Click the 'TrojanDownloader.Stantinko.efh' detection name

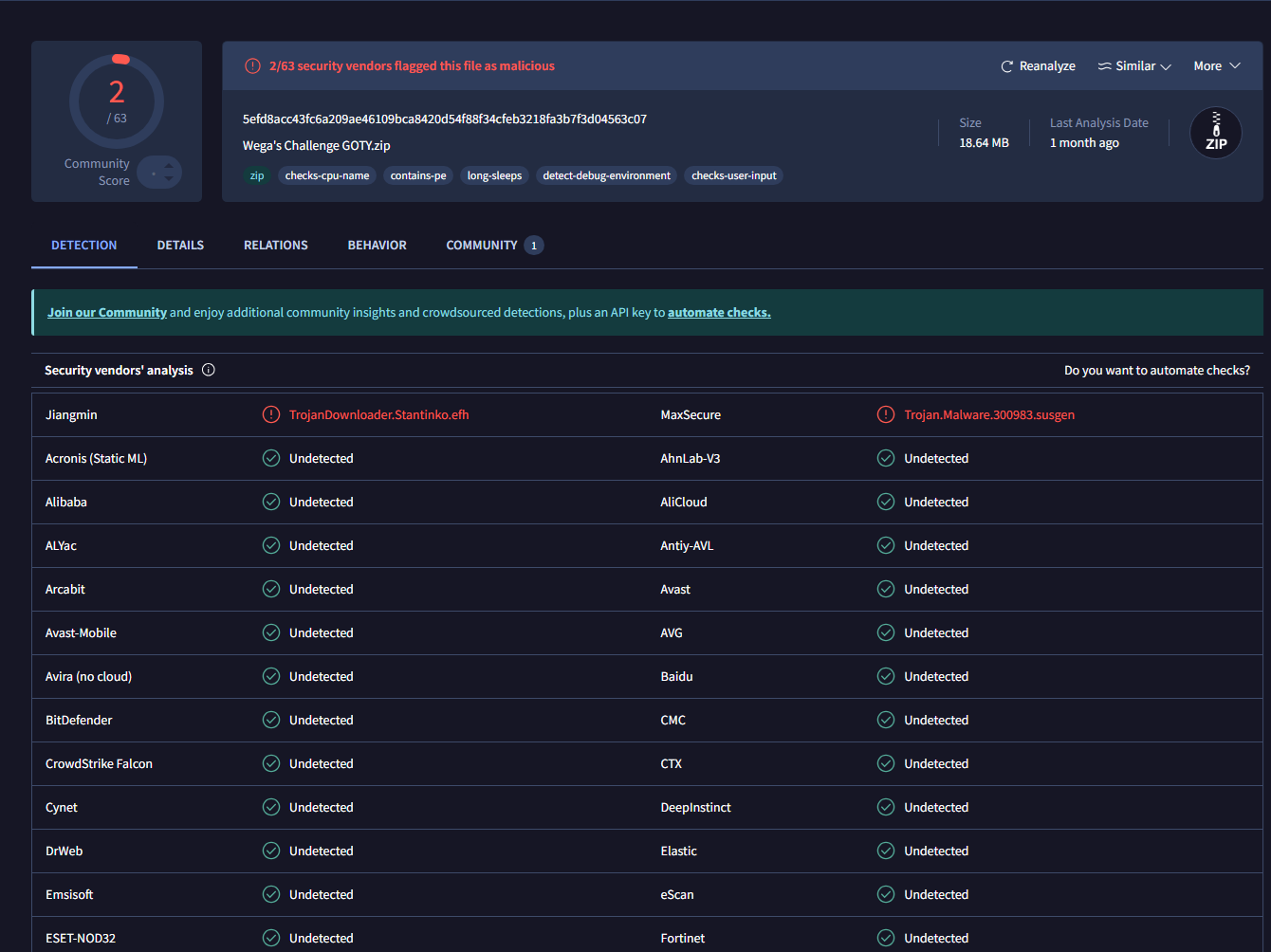coord(379,414)
